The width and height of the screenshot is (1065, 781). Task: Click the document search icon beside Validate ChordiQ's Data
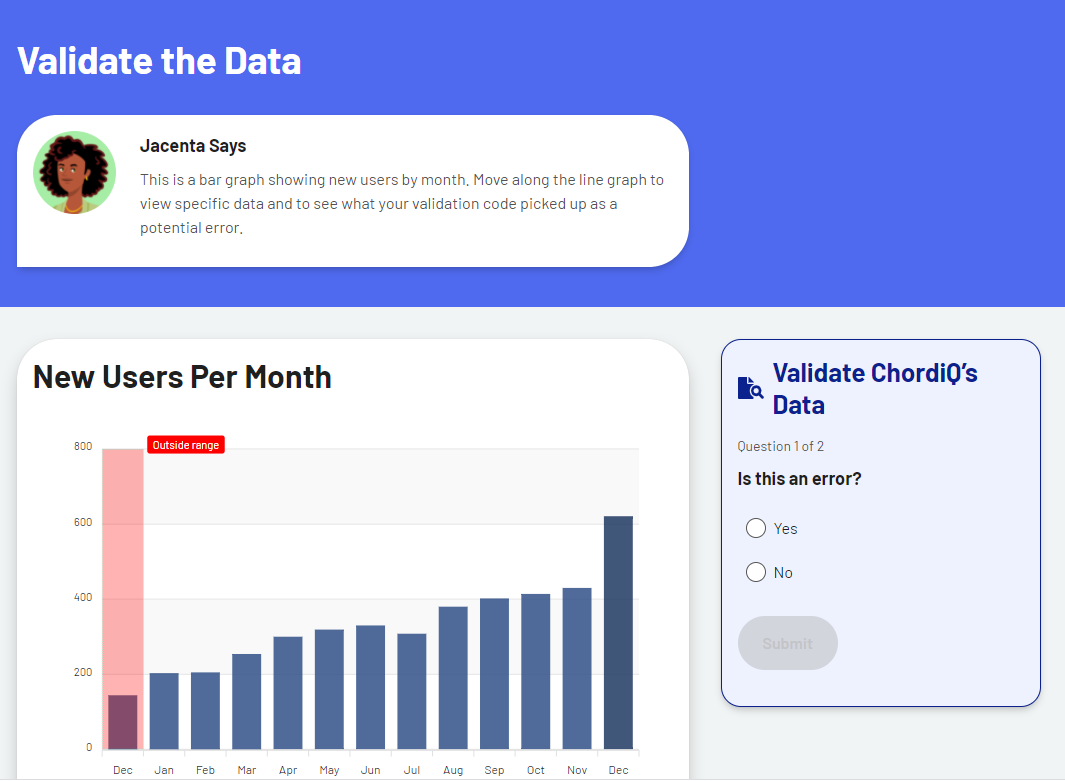coord(751,388)
